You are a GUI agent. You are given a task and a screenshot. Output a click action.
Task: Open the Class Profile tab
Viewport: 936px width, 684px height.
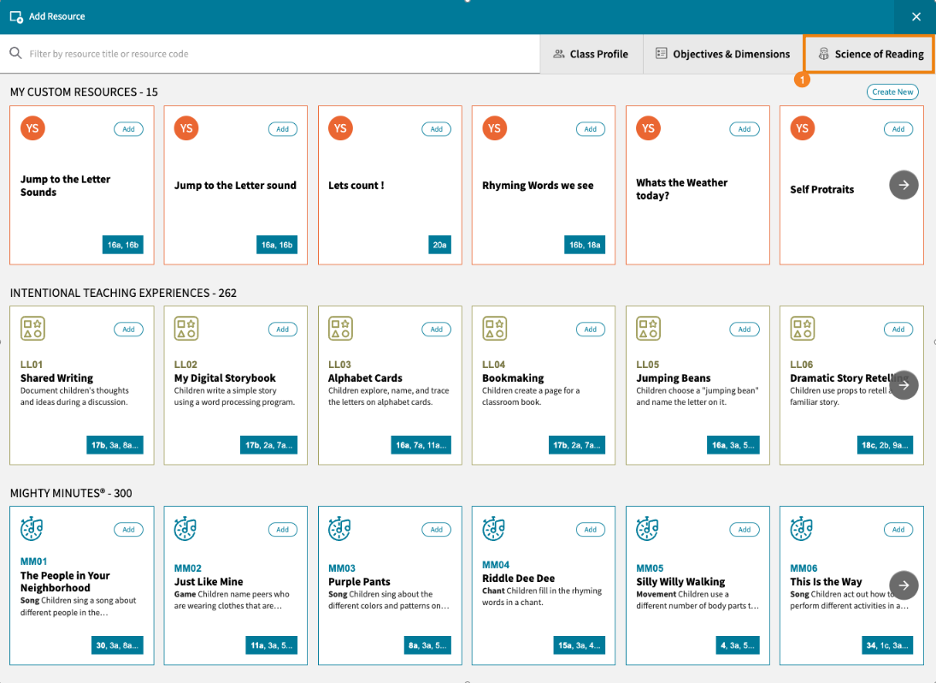[590, 54]
